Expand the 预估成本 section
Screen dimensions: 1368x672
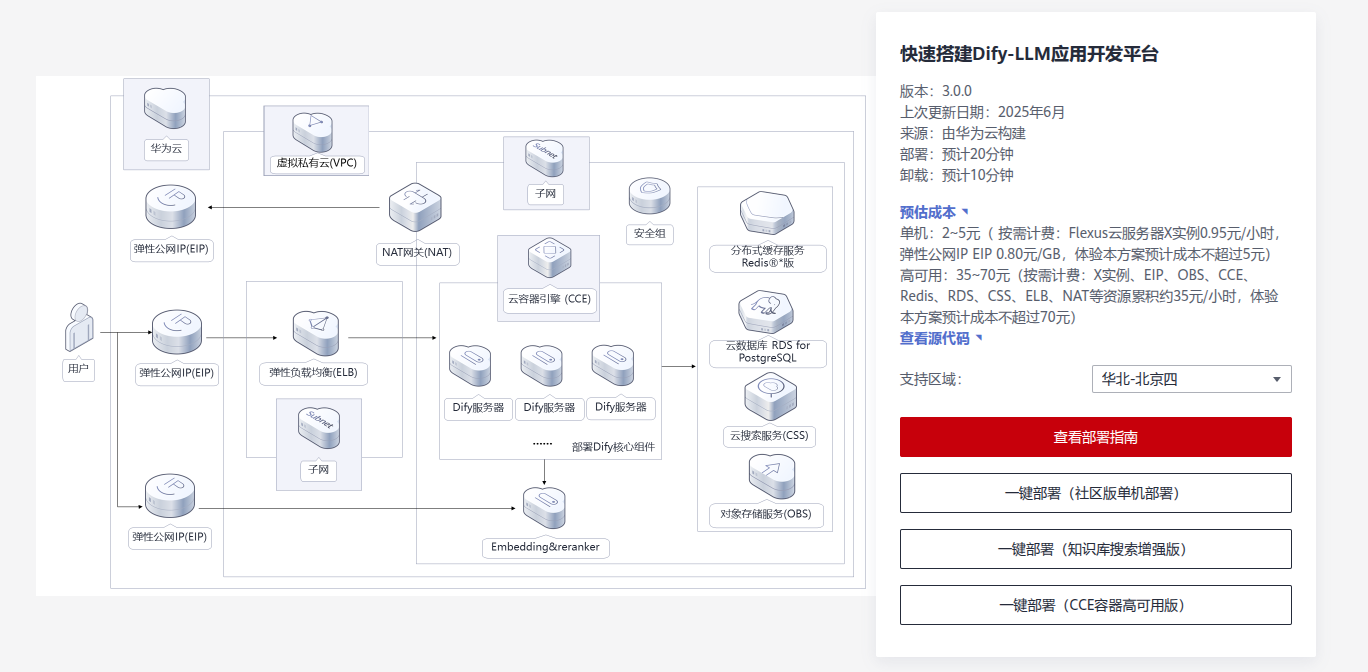coord(934,212)
